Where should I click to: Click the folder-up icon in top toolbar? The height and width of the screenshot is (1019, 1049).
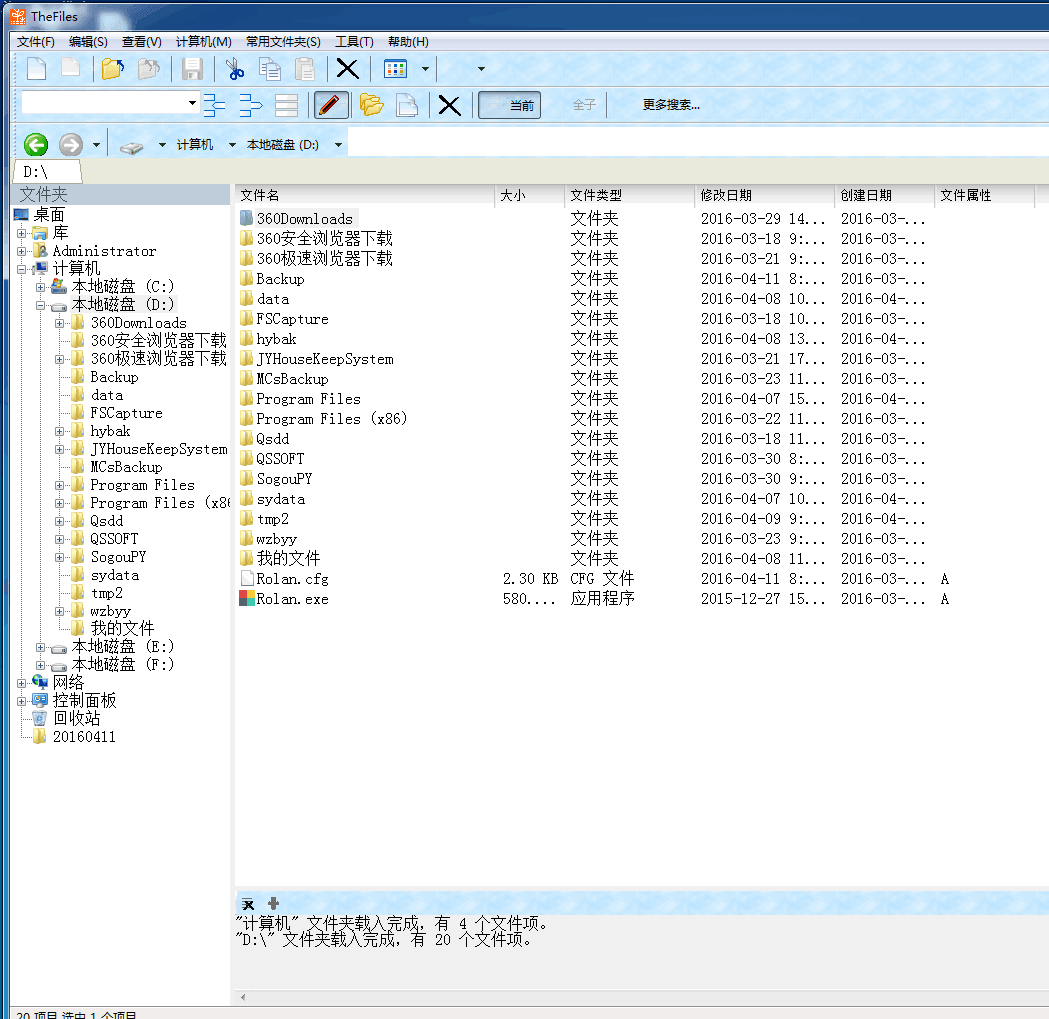click(112, 69)
